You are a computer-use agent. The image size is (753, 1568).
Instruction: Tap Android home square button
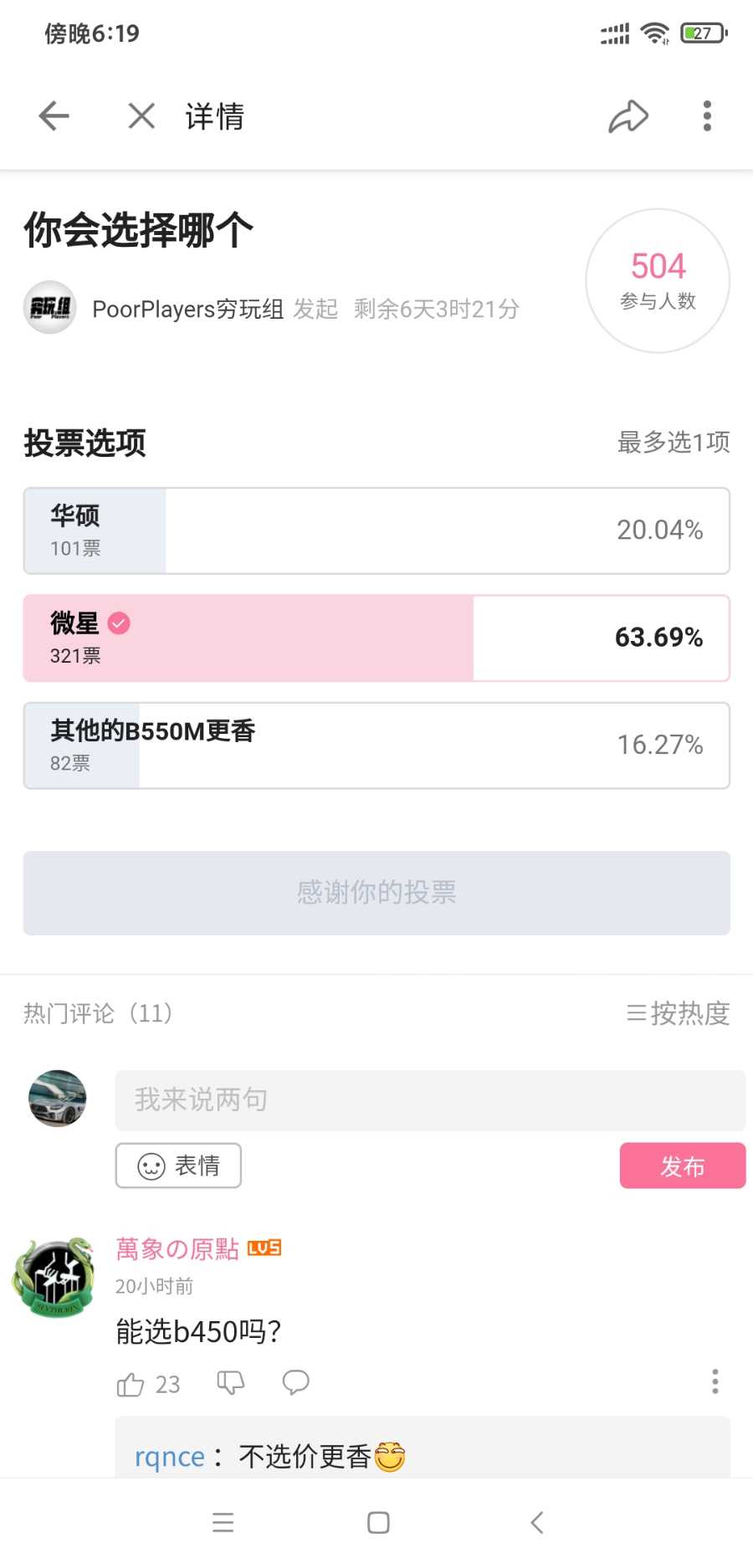coord(378,1522)
